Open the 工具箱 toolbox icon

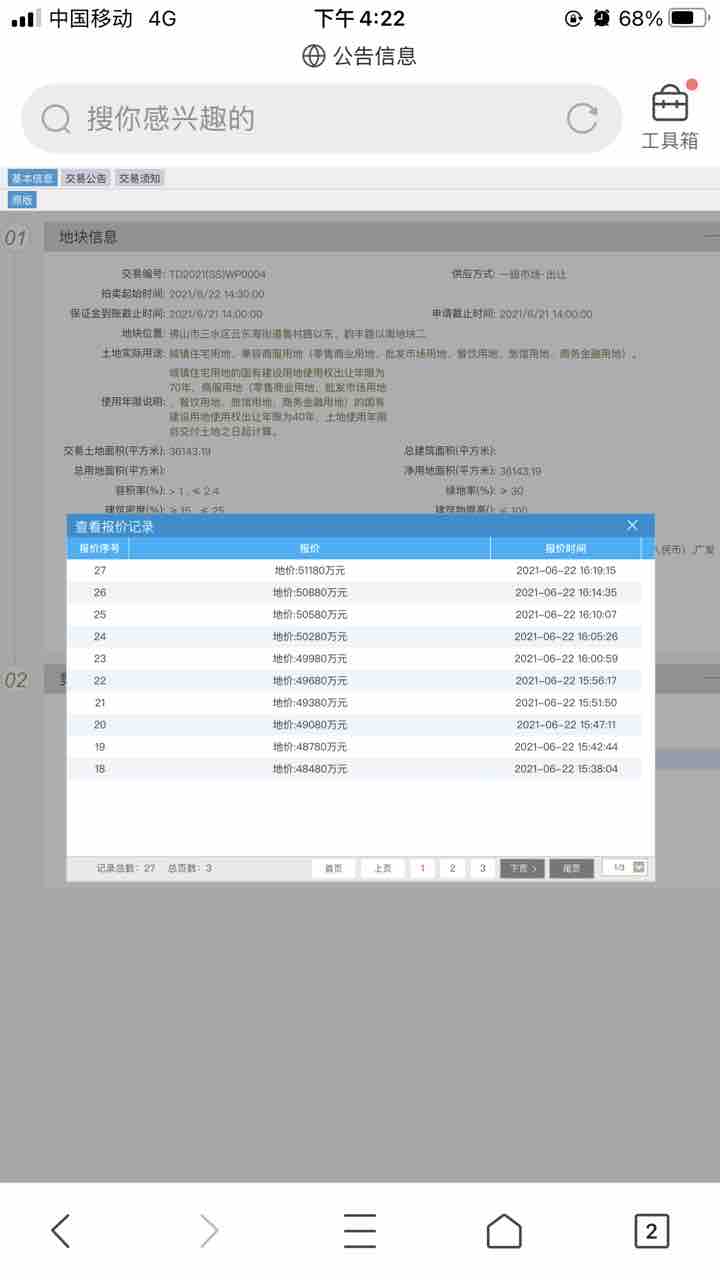(x=669, y=117)
